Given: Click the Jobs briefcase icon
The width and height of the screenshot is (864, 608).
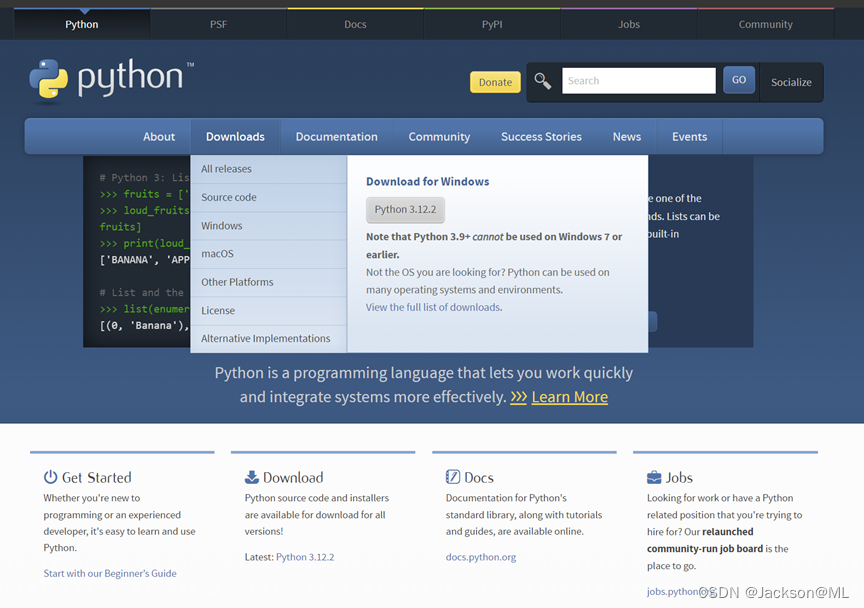Looking at the screenshot, I should (x=654, y=477).
